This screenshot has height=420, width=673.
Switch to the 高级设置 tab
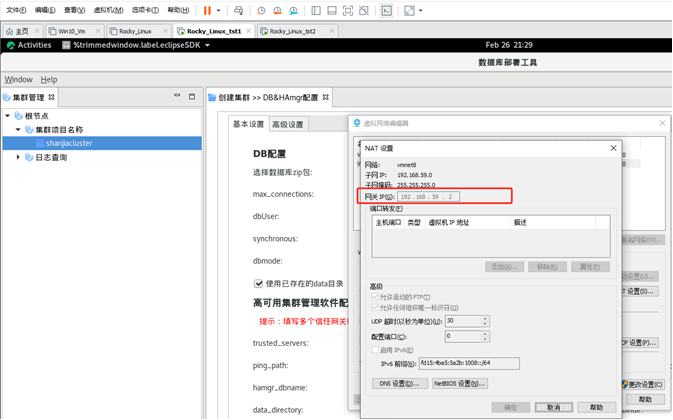click(x=288, y=125)
